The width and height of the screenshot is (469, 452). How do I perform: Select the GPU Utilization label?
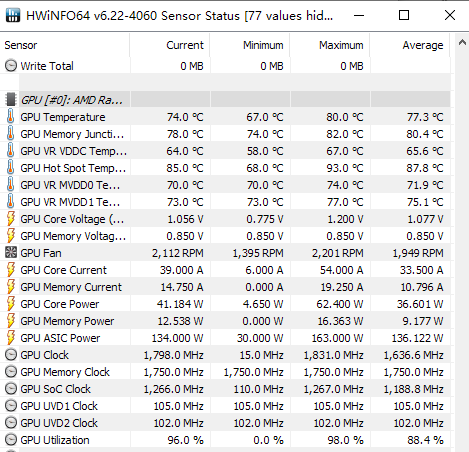(x=55, y=440)
